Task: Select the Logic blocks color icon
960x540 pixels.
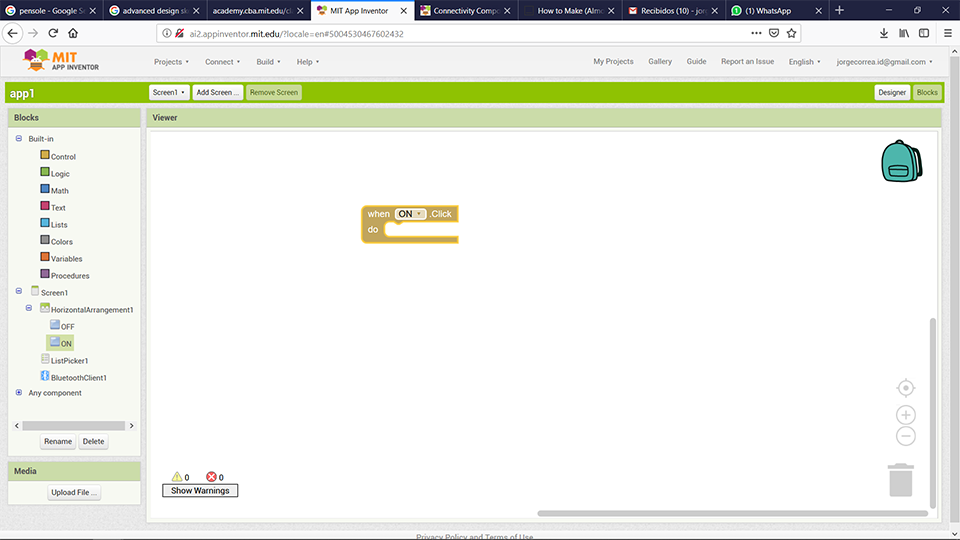Action: pyautogui.click(x=45, y=172)
